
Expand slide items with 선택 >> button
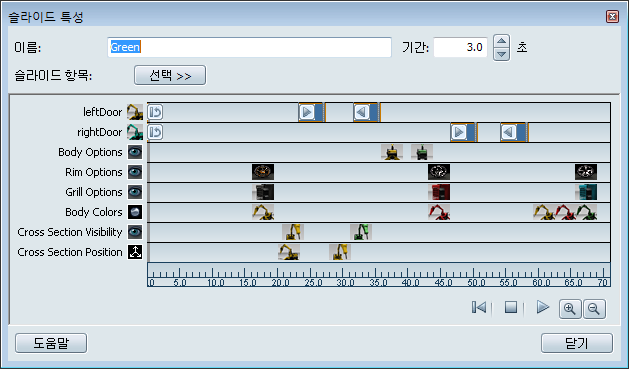click(x=170, y=76)
